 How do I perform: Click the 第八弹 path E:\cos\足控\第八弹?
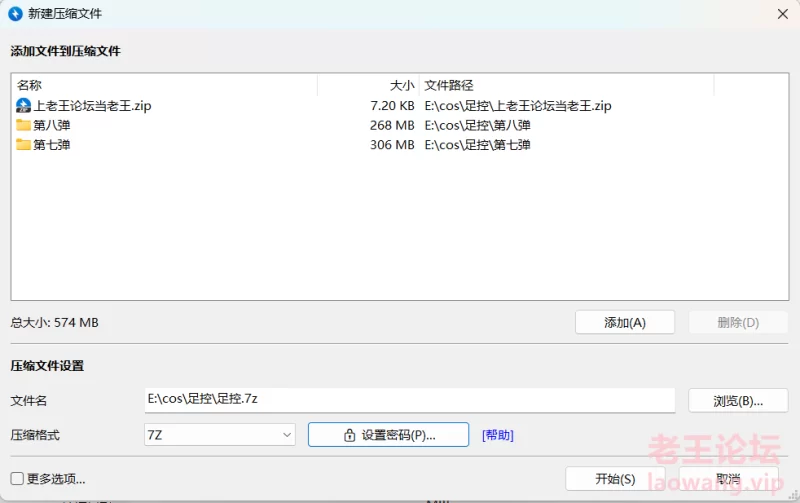point(477,125)
